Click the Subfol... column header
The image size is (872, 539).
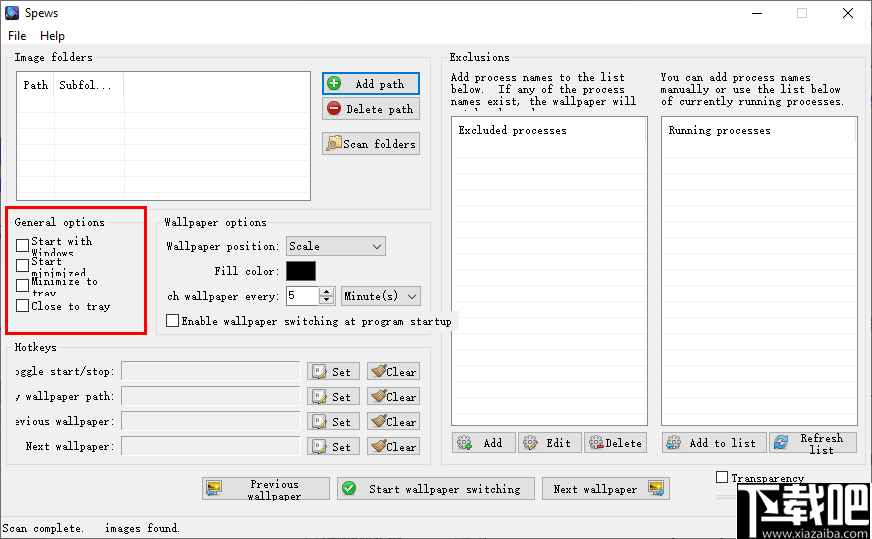89,85
